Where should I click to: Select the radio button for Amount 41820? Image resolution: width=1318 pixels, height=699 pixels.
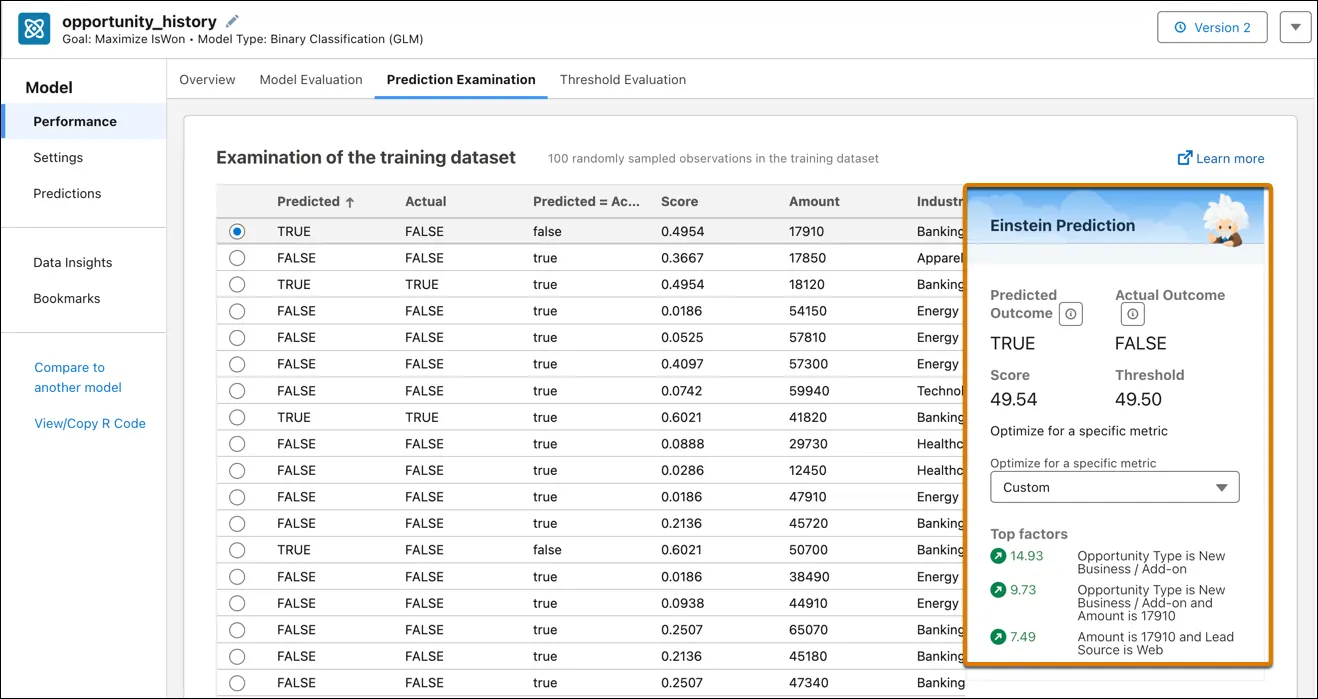pyautogui.click(x=237, y=417)
